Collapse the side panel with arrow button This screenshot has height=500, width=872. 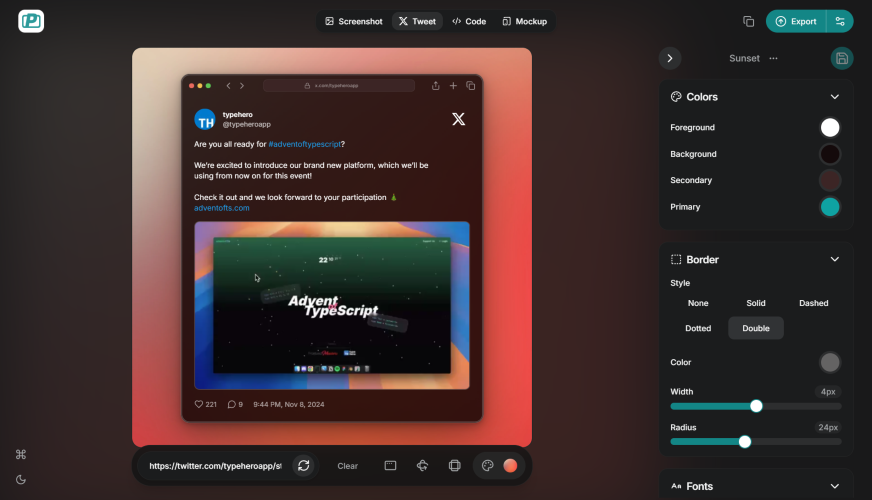coord(670,58)
